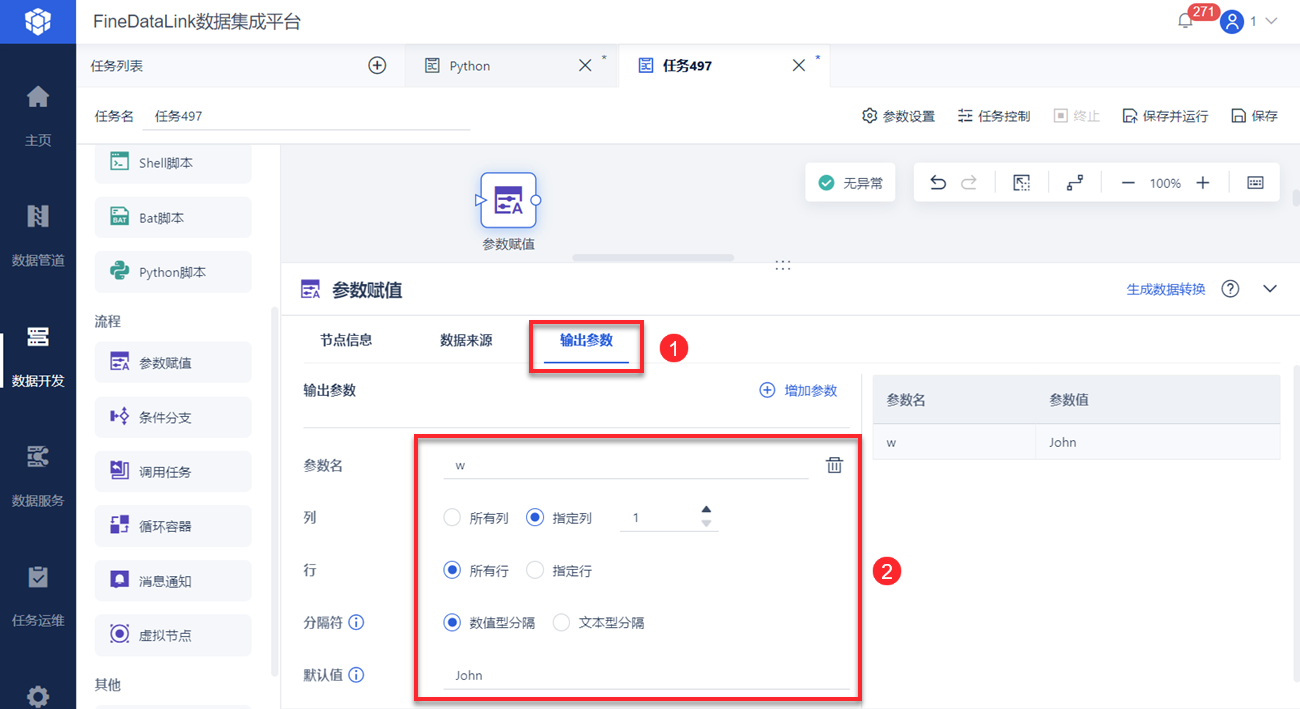Select 虚拟节点 node in palette

click(173, 634)
